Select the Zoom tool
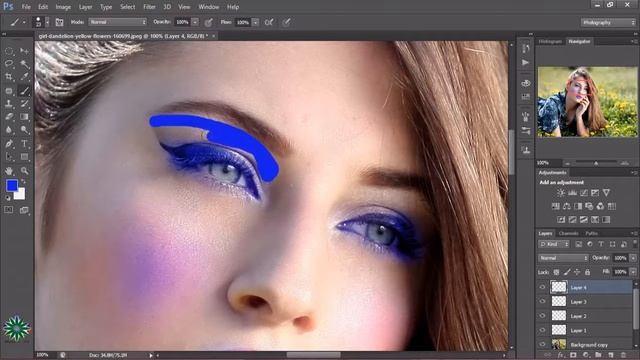This screenshot has width=640, height=360. point(24,171)
